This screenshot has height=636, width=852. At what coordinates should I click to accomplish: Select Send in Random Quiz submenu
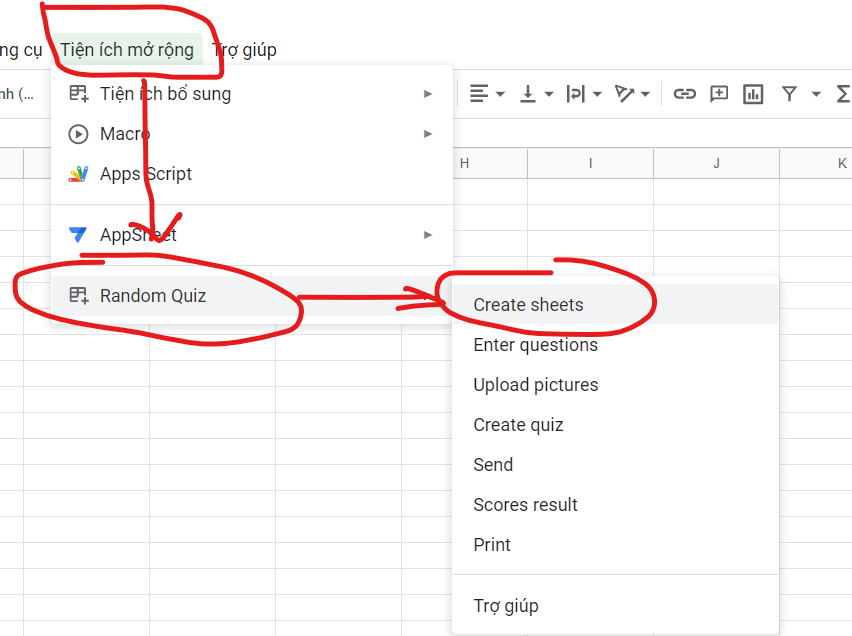tap(615, 464)
